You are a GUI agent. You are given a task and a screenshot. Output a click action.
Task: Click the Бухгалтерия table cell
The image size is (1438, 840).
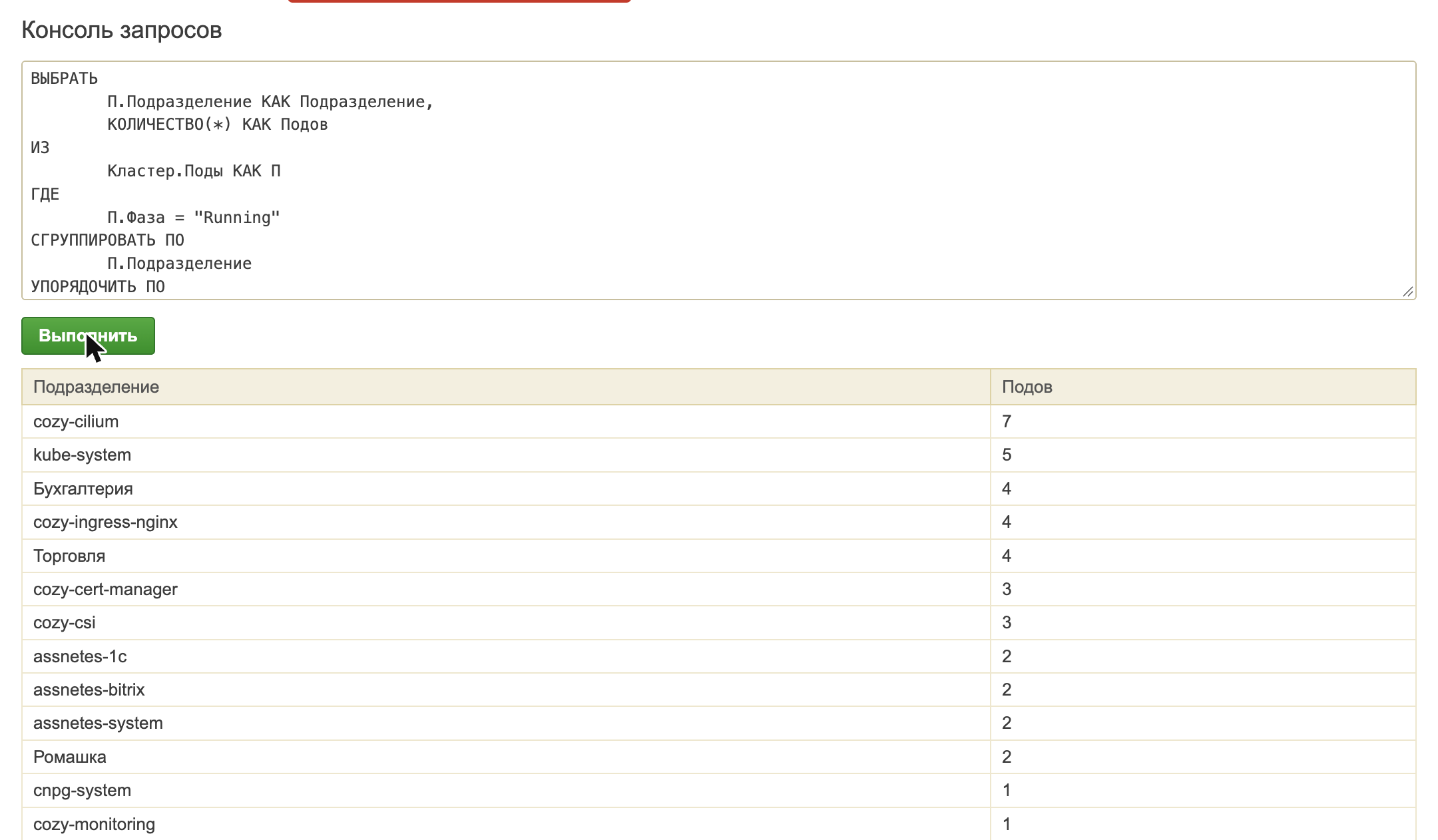tap(506, 489)
